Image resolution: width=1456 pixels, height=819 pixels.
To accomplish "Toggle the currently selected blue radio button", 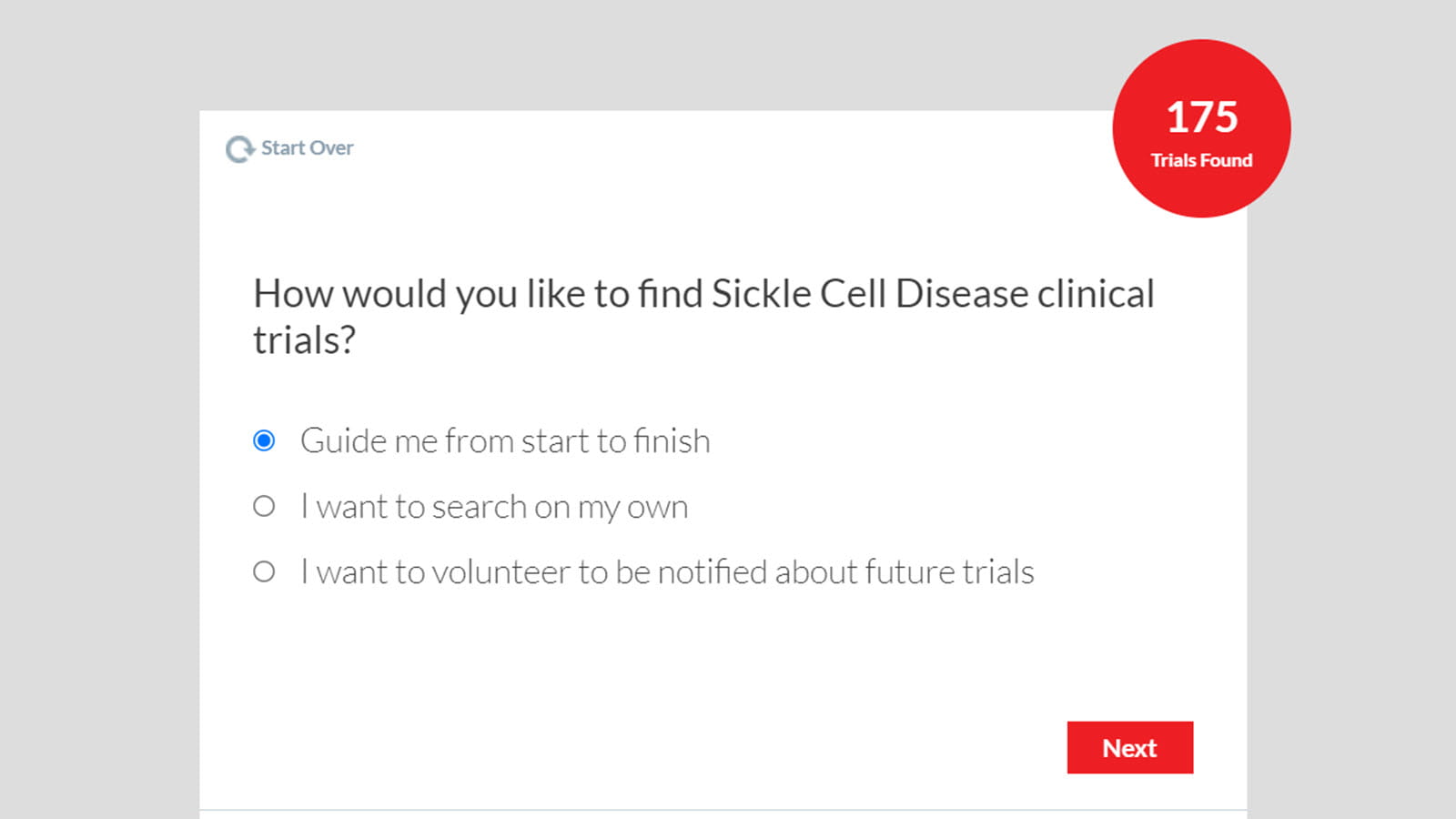I will 264,440.
